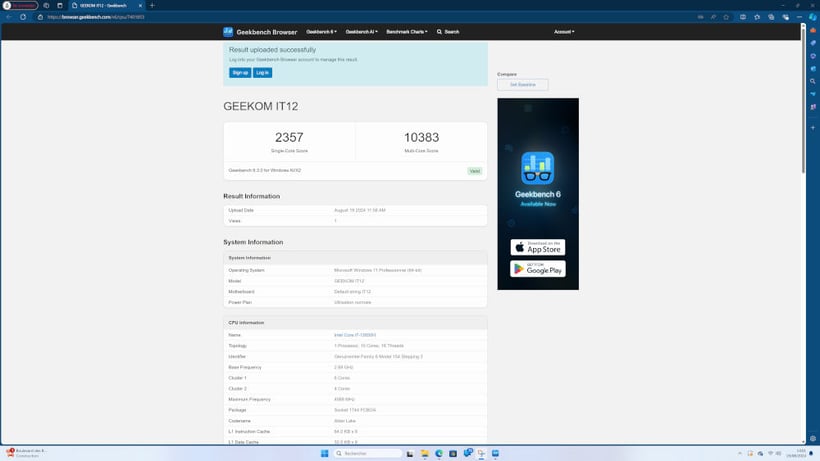The height and width of the screenshot is (461, 820).
Task: Open a new browser tab
Action: pyautogui.click(x=152, y=5)
